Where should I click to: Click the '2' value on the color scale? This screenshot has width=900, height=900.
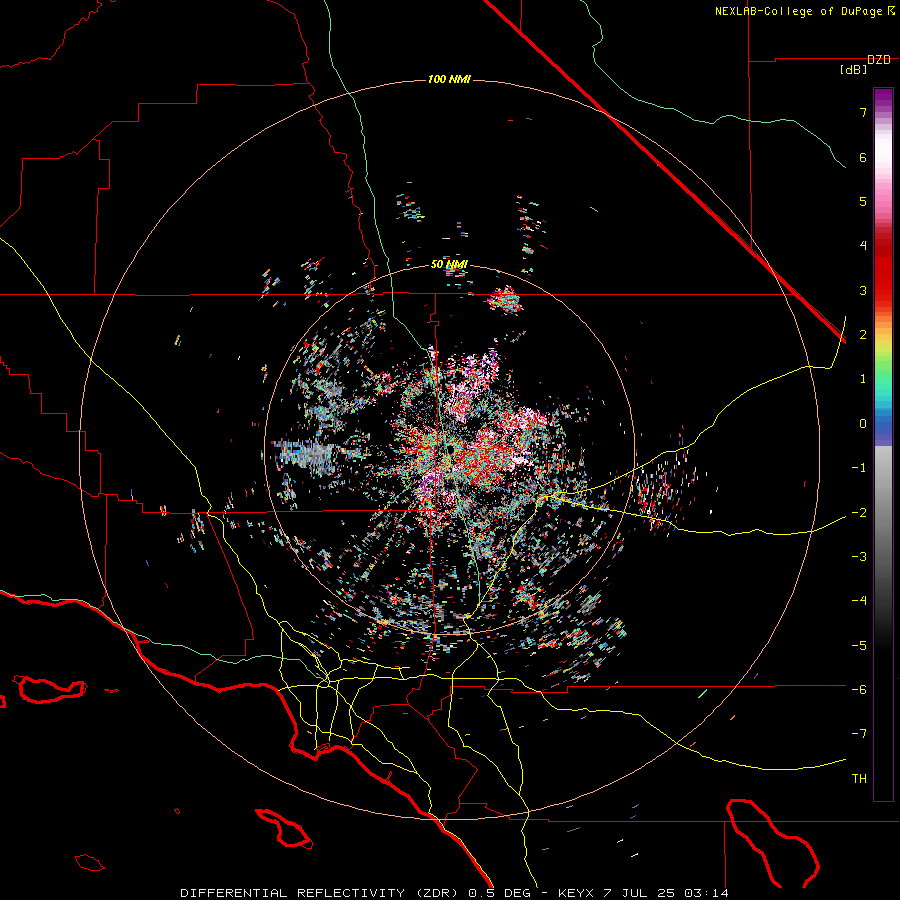click(x=863, y=334)
